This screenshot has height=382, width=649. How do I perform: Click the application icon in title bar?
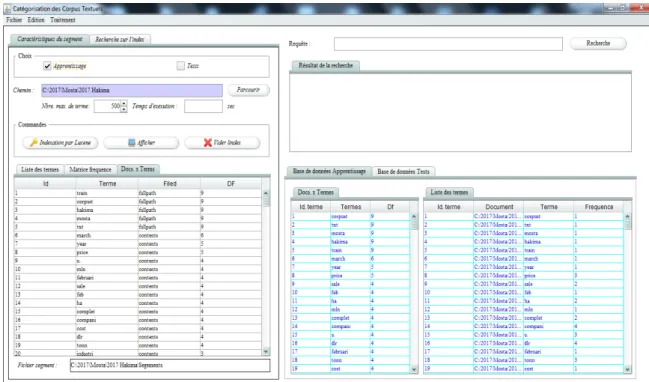(7, 8)
